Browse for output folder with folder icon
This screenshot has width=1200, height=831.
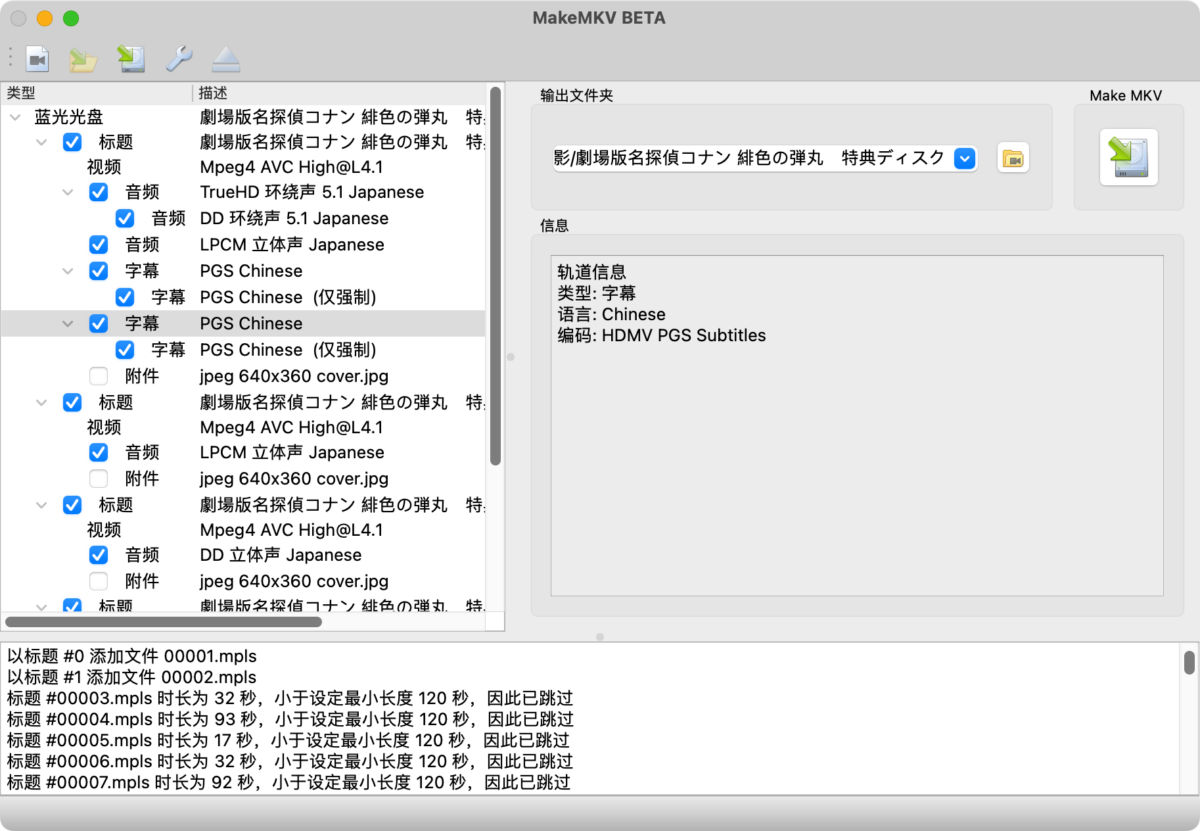[x=1013, y=158]
